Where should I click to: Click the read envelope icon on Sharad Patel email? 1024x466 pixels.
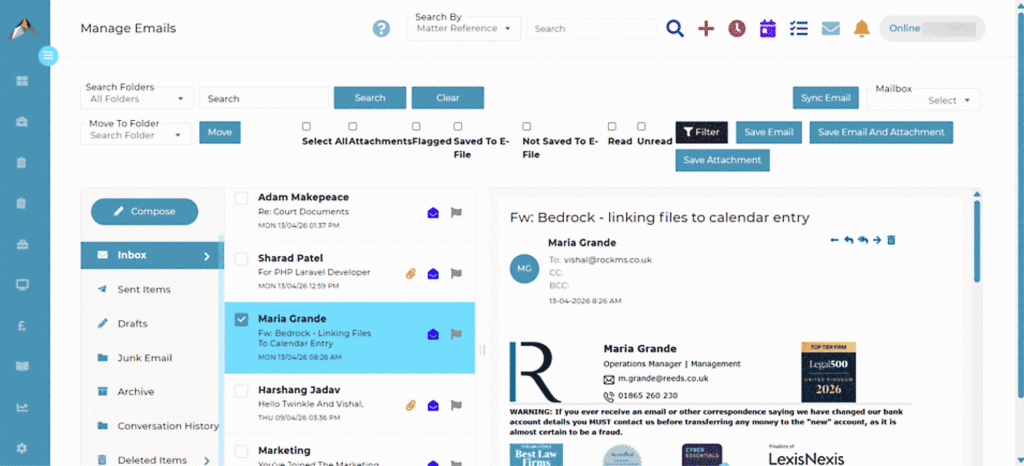tap(432, 273)
